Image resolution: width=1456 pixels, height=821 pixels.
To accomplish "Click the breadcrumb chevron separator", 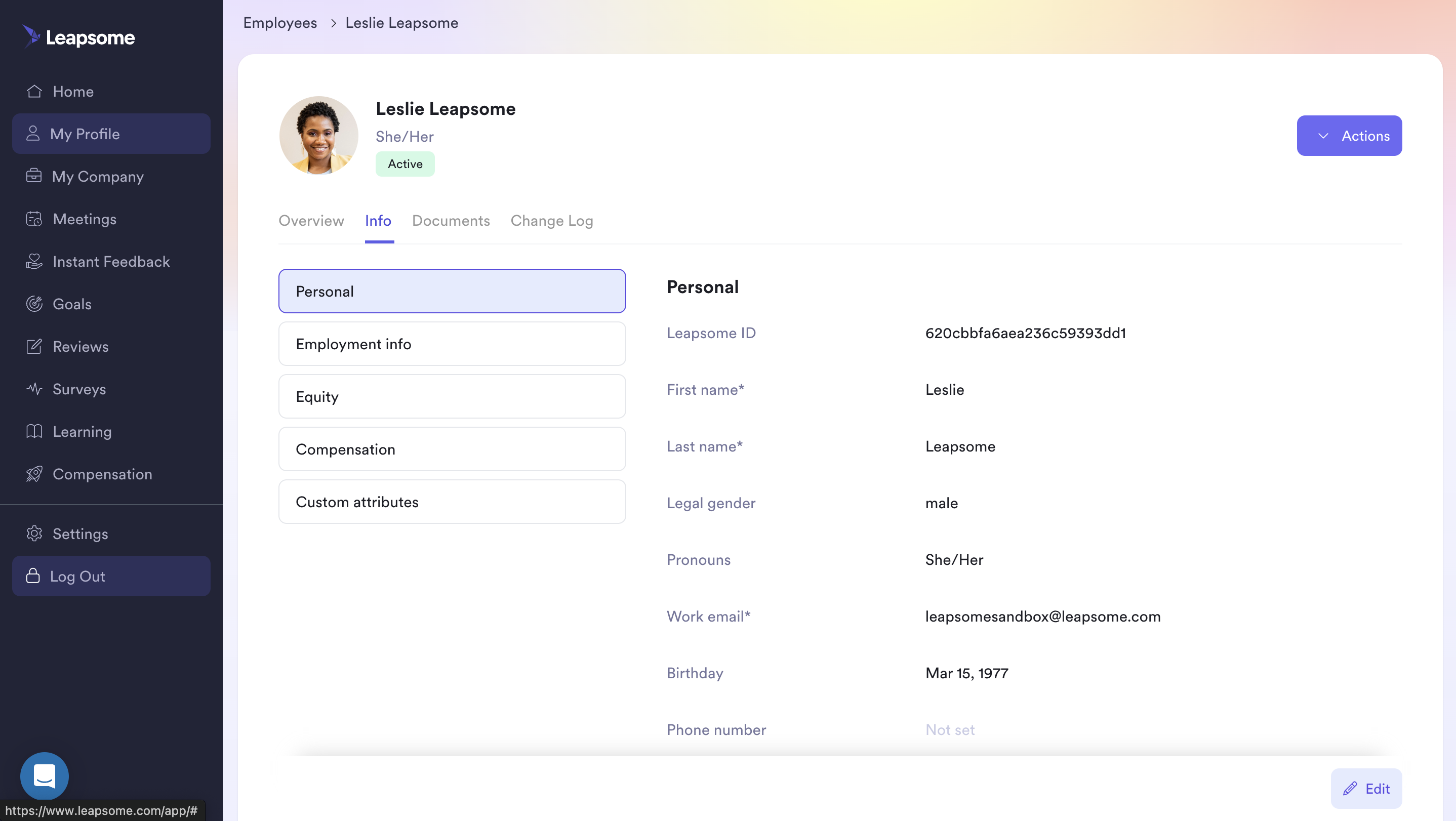I will 334,23.
